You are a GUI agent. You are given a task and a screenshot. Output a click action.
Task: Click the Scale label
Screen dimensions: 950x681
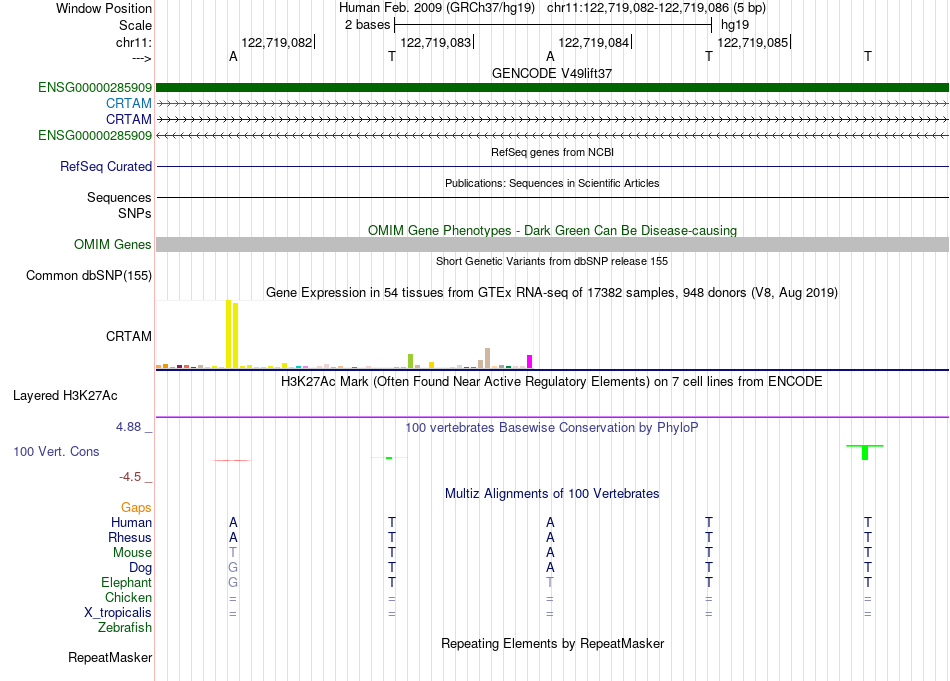(135, 25)
